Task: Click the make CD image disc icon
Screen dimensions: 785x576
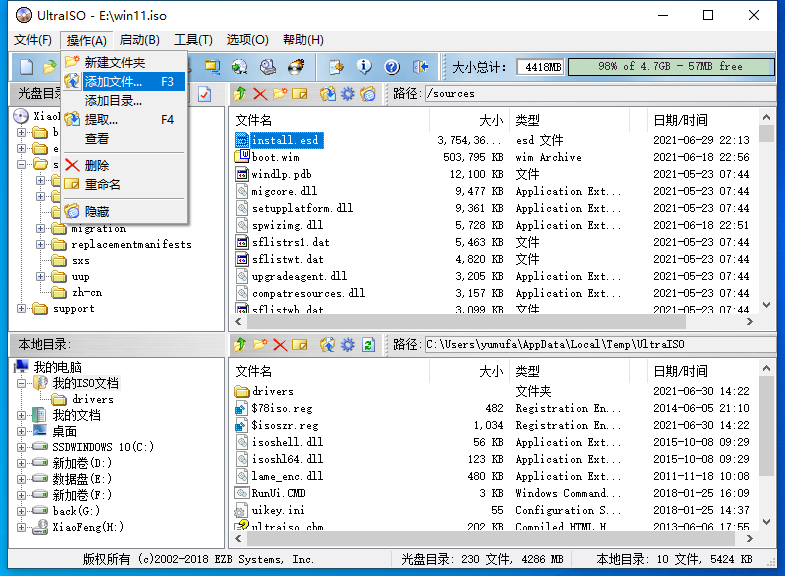Action: click(x=240, y=67)
